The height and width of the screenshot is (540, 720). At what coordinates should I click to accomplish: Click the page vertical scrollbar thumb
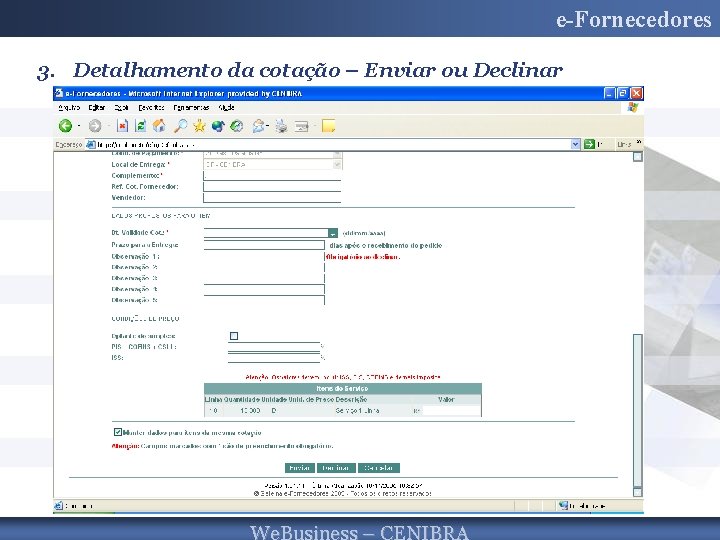click(637, 410)
